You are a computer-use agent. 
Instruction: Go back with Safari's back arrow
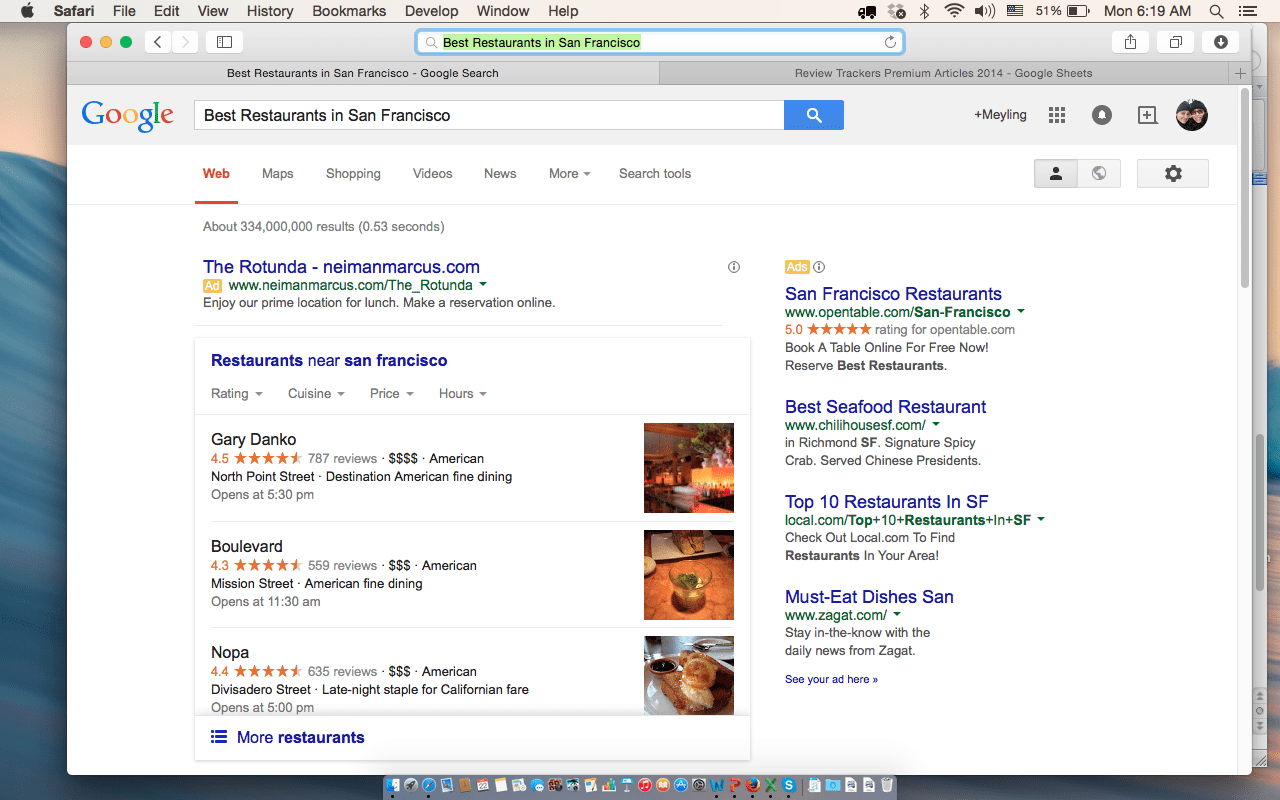[x=158, y=42]
